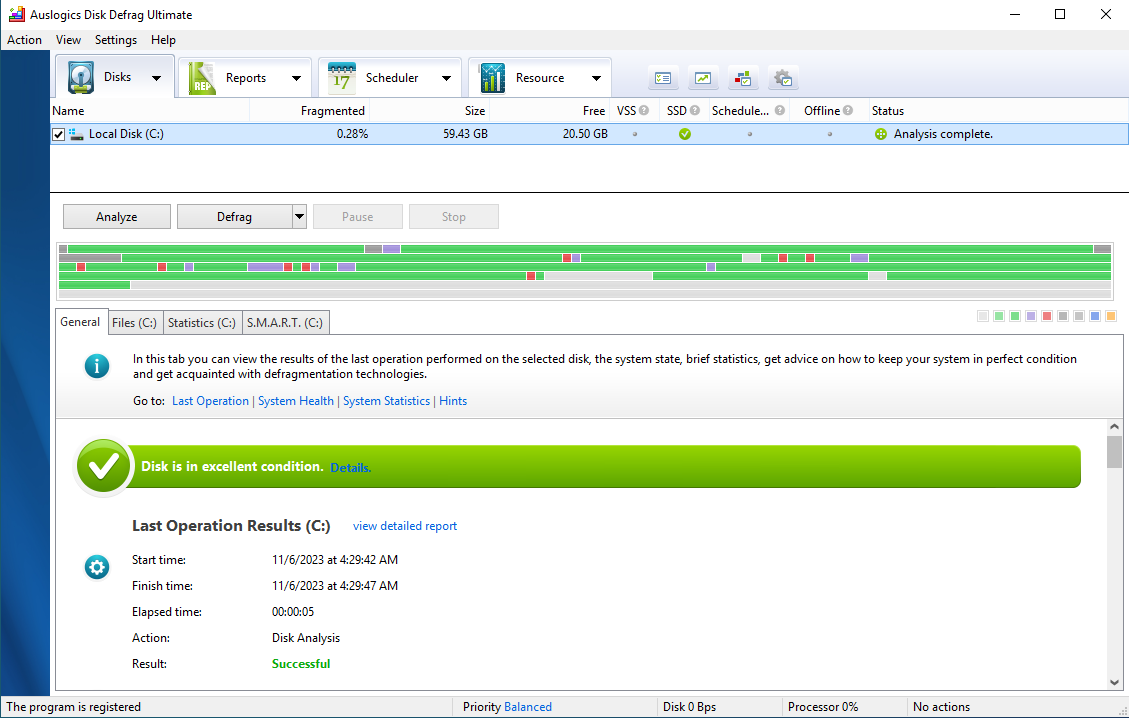Click the checklist view toolbar icon

coord(663,78)
